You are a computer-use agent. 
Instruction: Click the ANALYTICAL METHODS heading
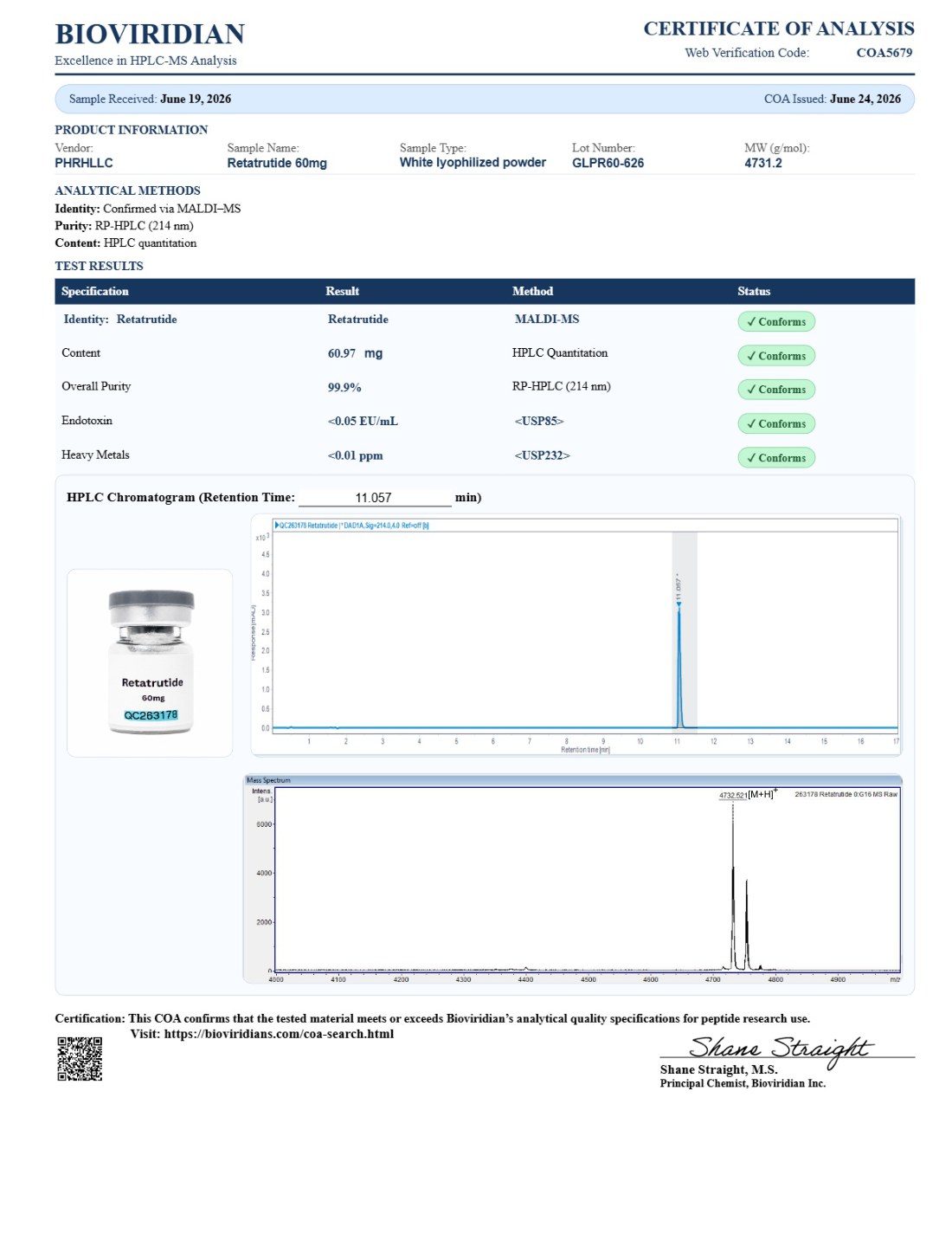click(127, 190)
